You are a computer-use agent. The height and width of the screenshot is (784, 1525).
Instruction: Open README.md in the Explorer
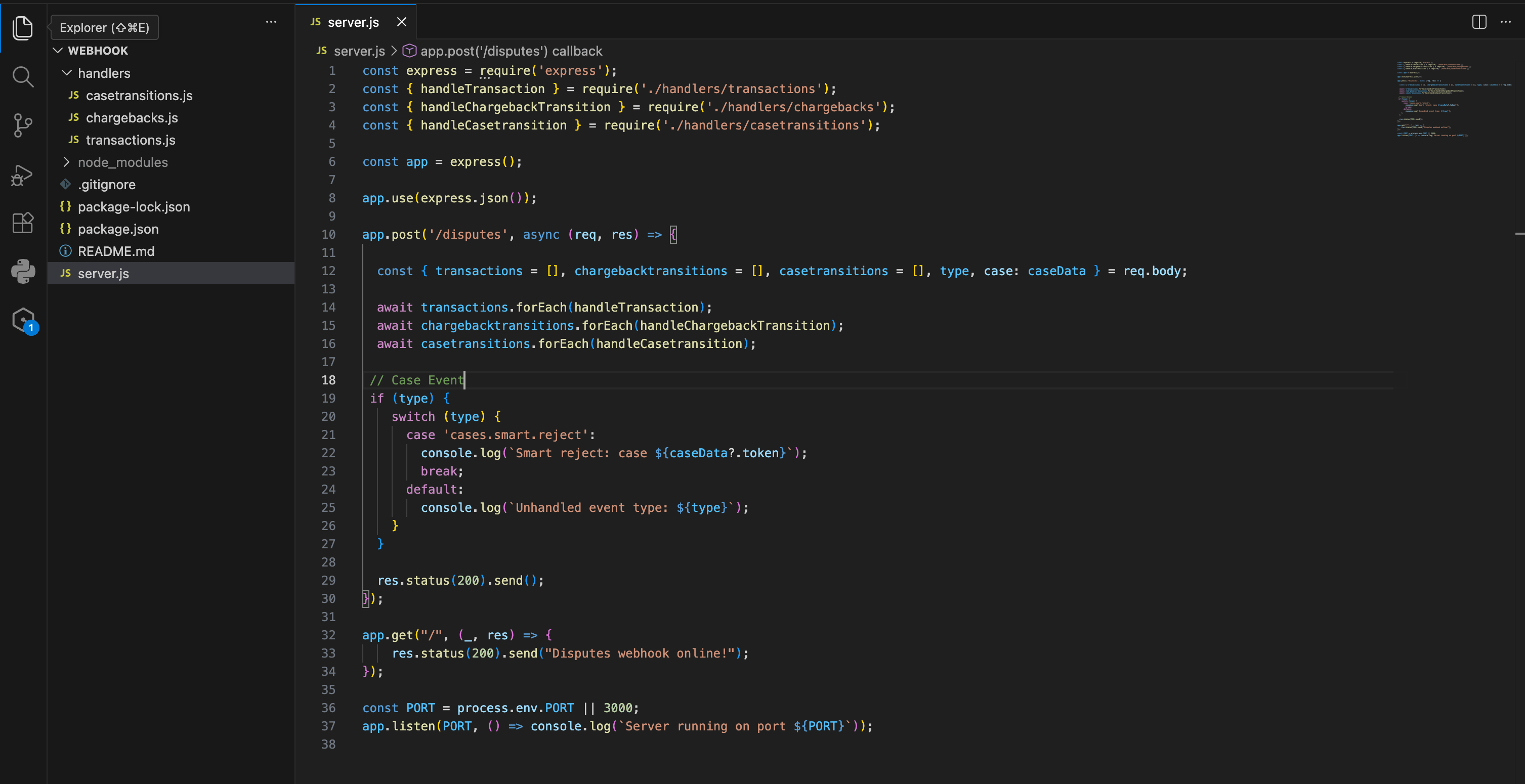coord(116,251)
